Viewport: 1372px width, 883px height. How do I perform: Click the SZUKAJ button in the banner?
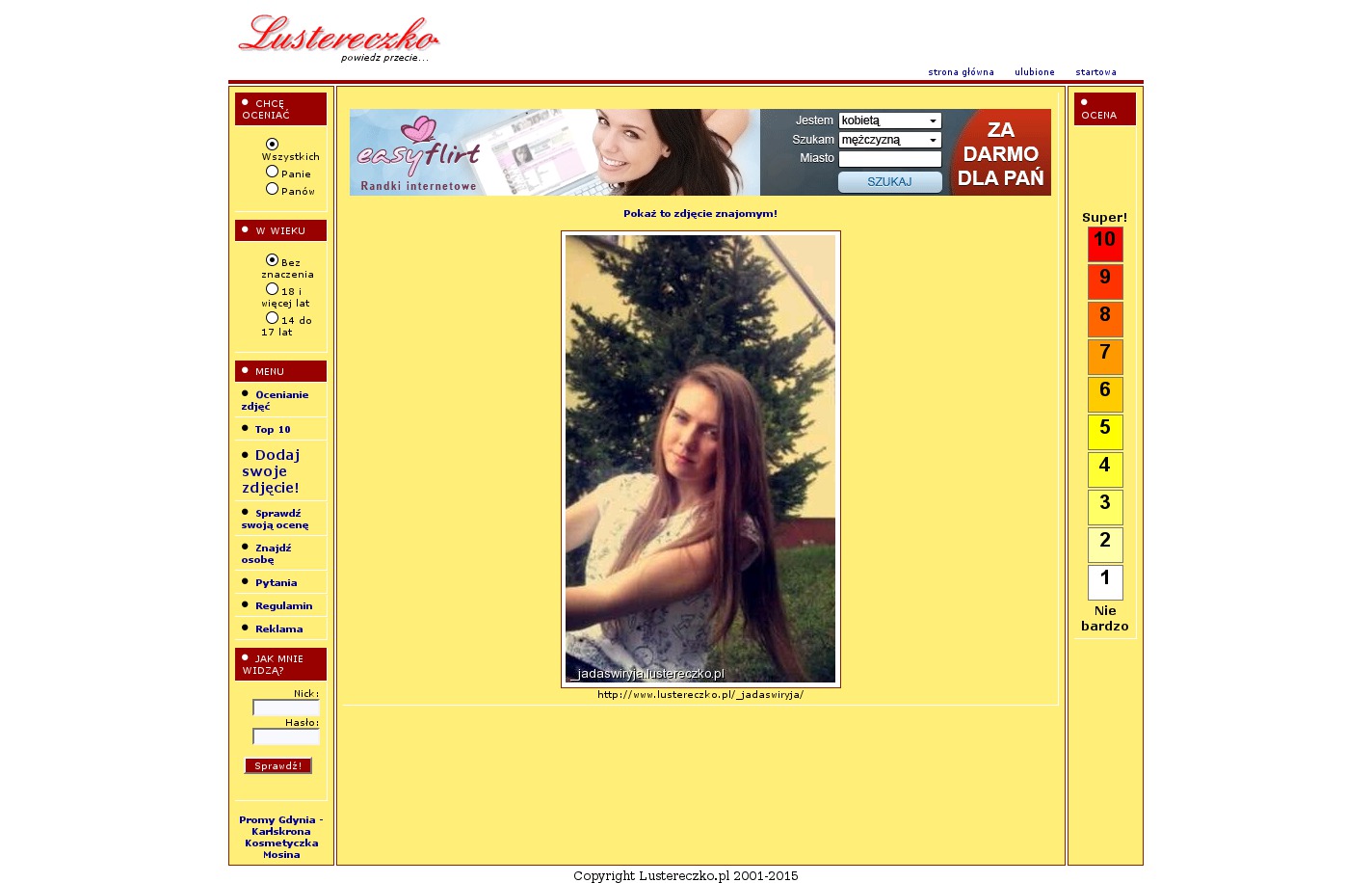point(890,182)
